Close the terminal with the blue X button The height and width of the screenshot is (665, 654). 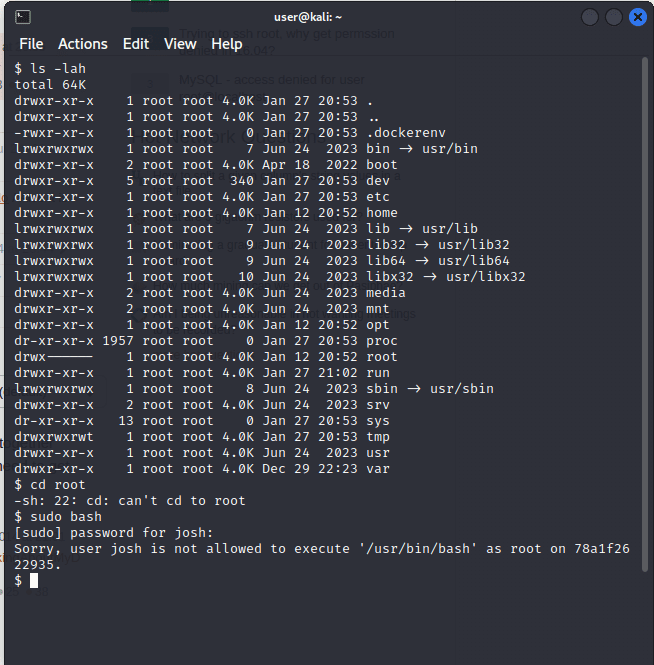638,17
